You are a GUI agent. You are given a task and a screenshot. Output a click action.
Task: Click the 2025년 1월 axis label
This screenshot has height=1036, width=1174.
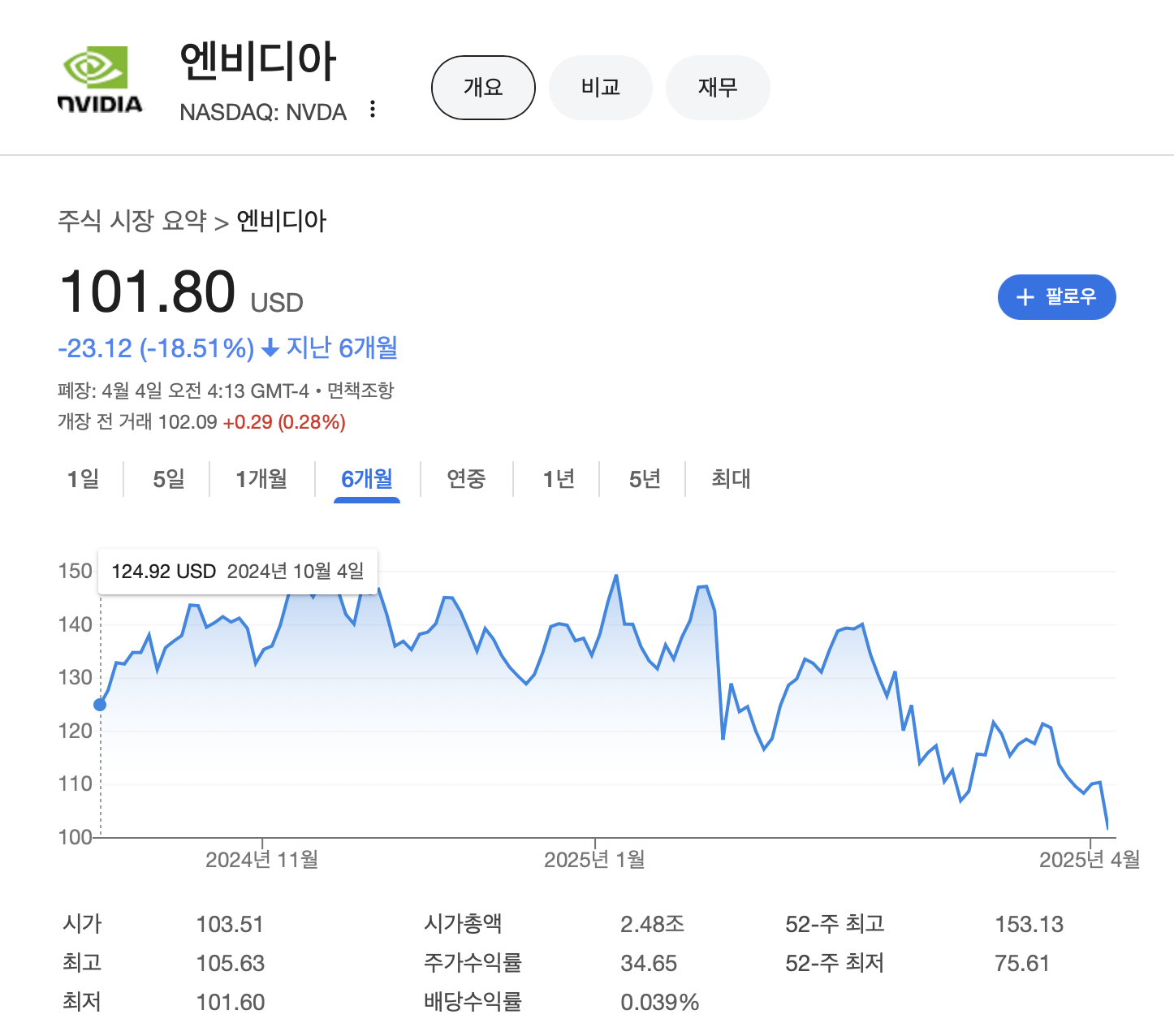(594, 860)
